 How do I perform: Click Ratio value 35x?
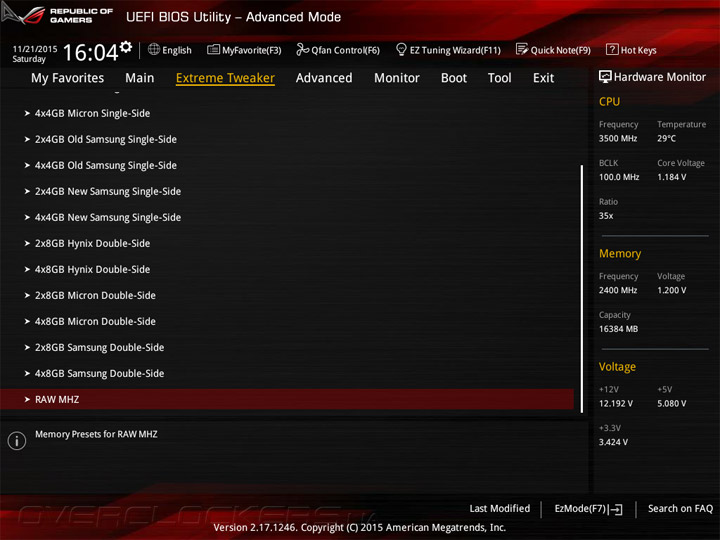[606, 216]
